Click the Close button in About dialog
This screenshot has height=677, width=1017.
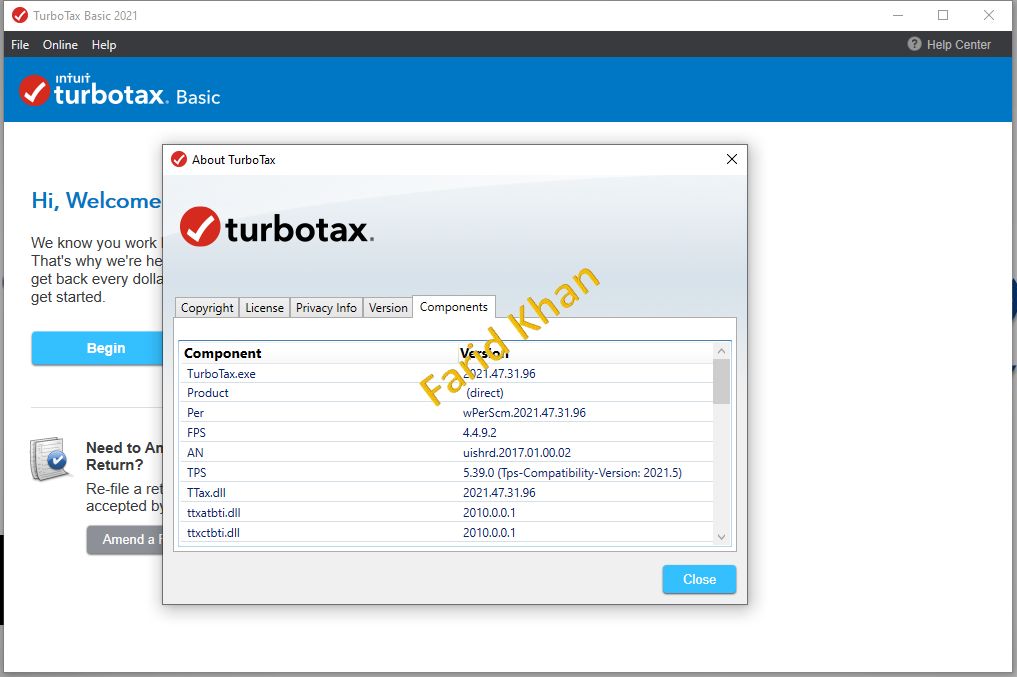coord(699,579)
